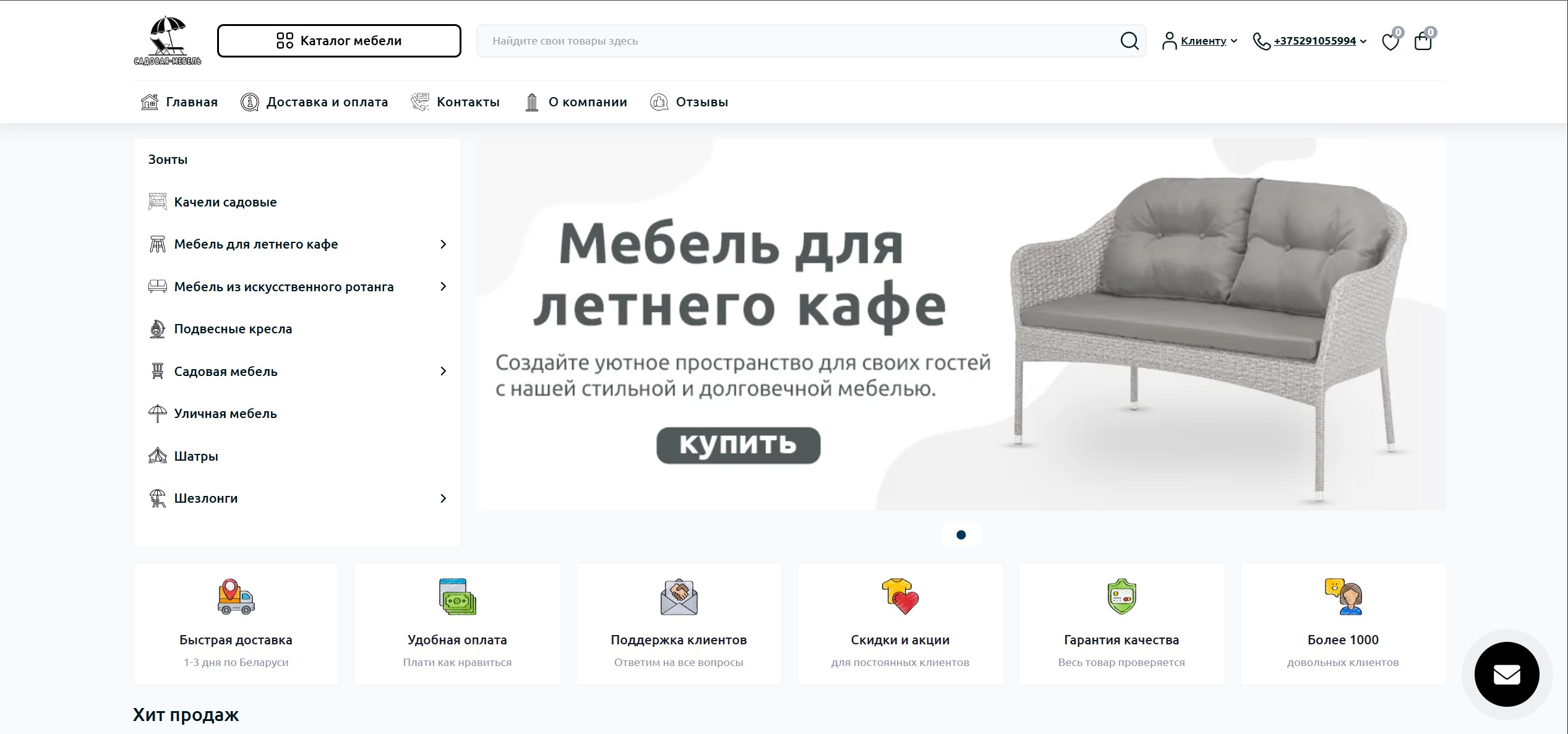Click the search magnifier icon
The image size is (1568, 734).
[x=1129, y=41]
